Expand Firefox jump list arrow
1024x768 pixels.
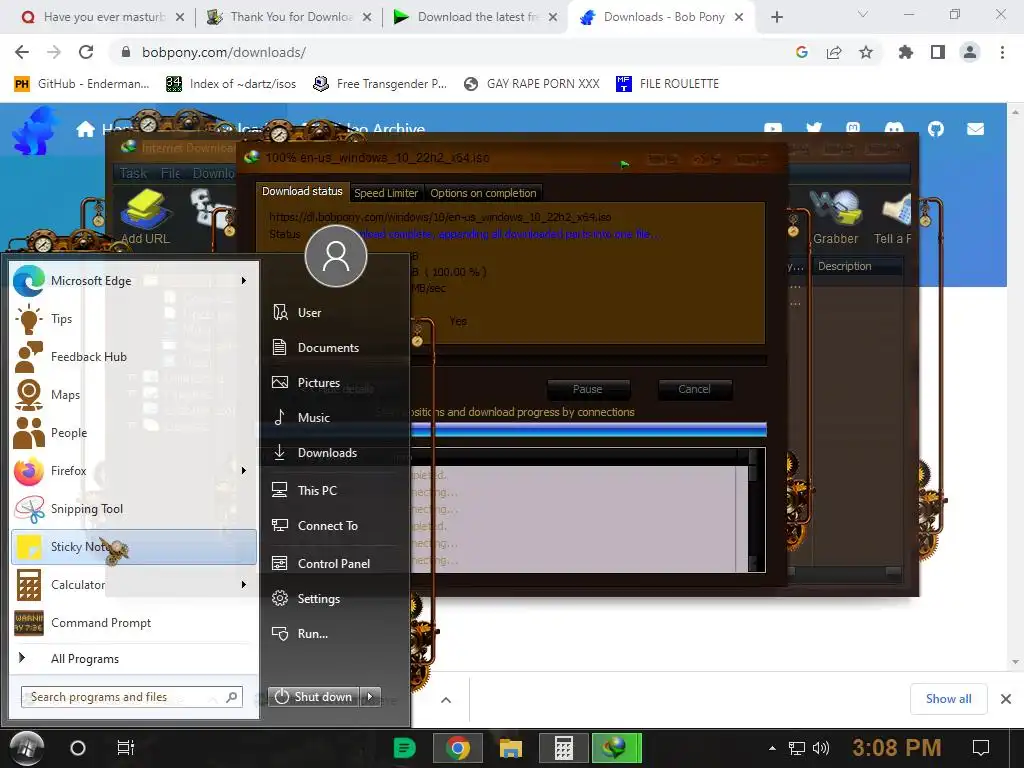click(x=244, y=471)
